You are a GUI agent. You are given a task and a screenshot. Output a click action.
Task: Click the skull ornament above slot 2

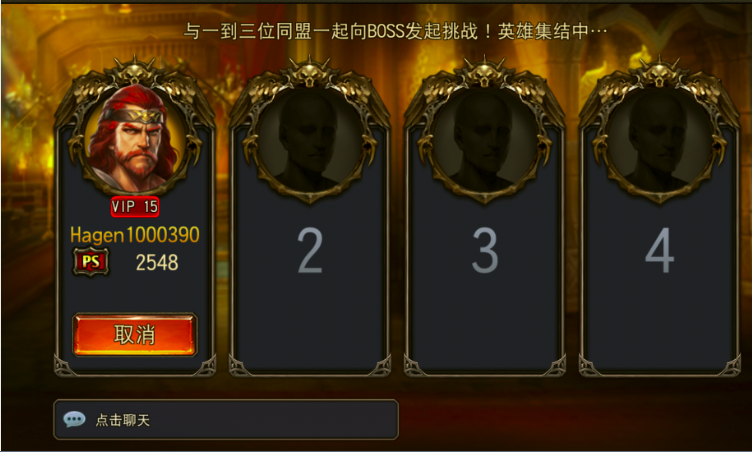click(309, 73)
